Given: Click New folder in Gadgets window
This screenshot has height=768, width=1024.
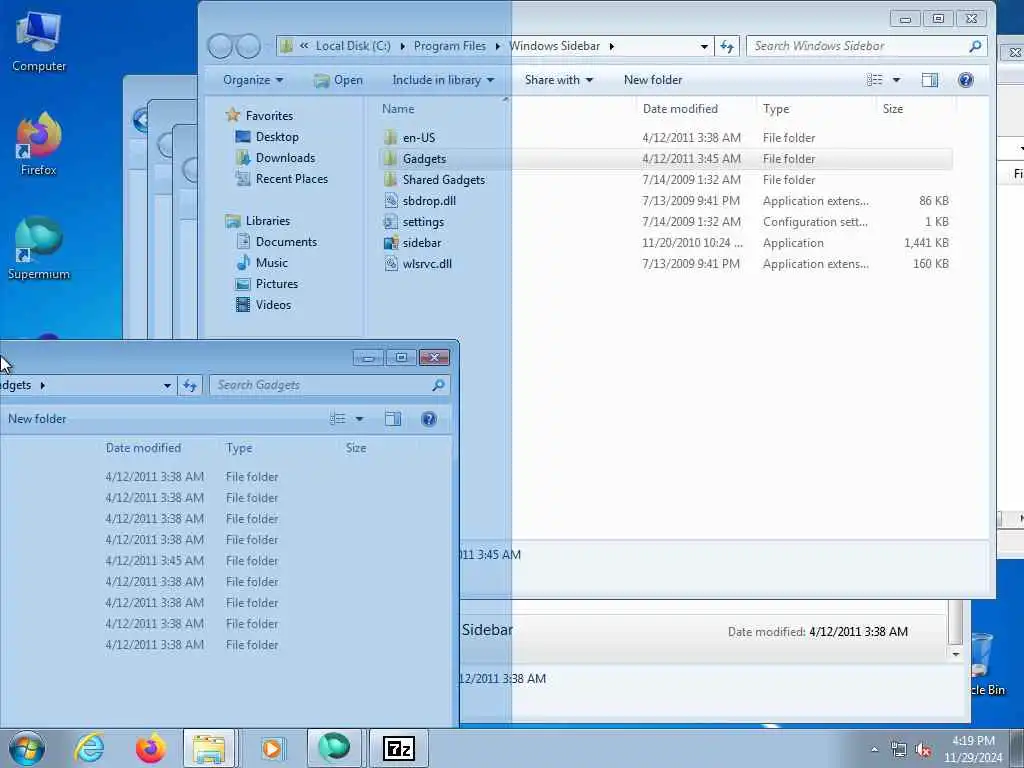Looking at the screenshot, I should coord(37,419).
